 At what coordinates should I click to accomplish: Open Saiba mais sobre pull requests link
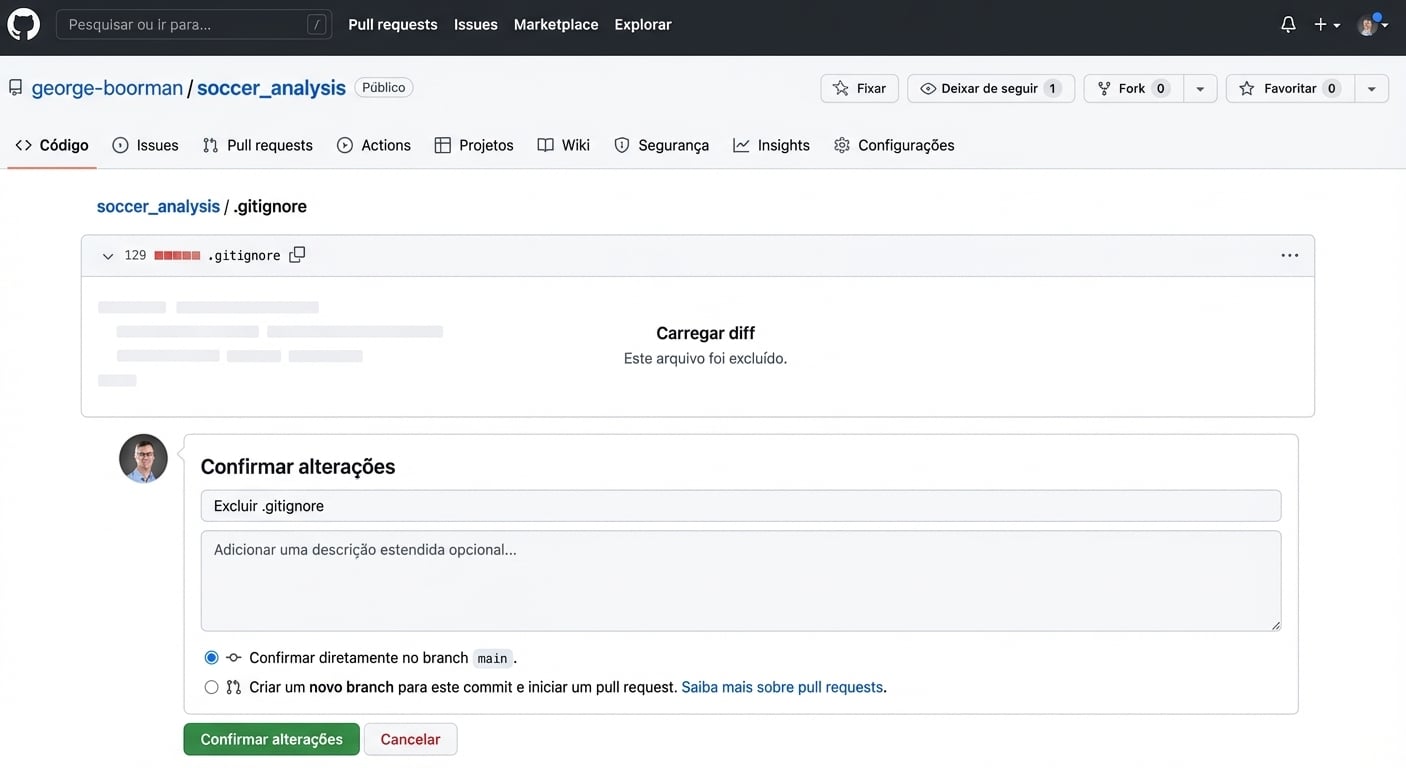point(782,687)
